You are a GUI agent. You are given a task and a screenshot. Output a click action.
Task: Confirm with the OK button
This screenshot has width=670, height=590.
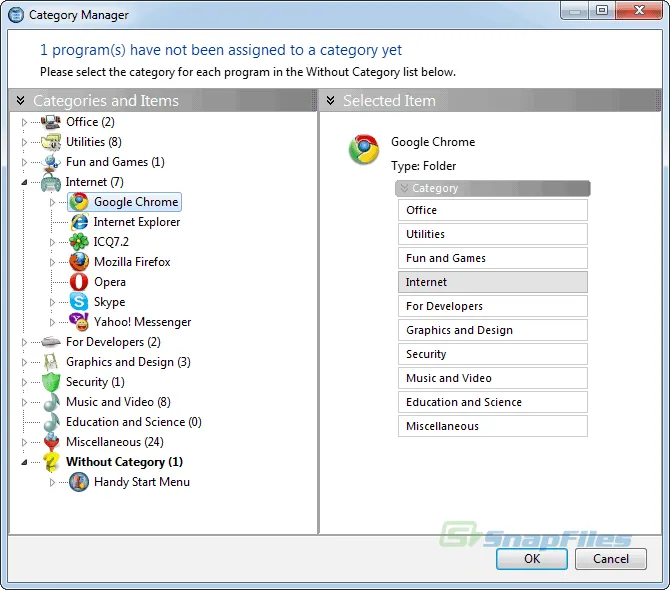(x=532, y=559)
